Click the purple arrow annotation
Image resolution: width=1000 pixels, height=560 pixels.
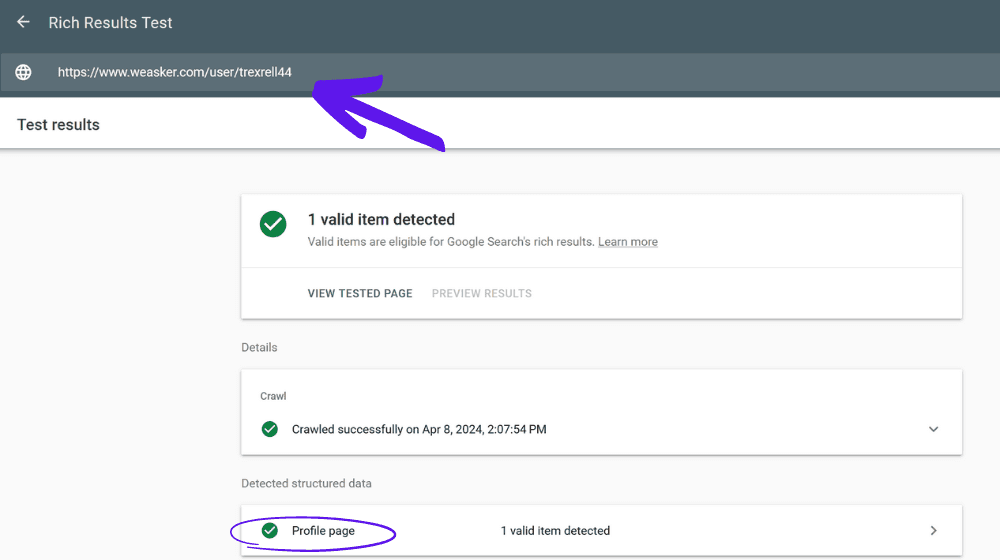pos(378,112)
